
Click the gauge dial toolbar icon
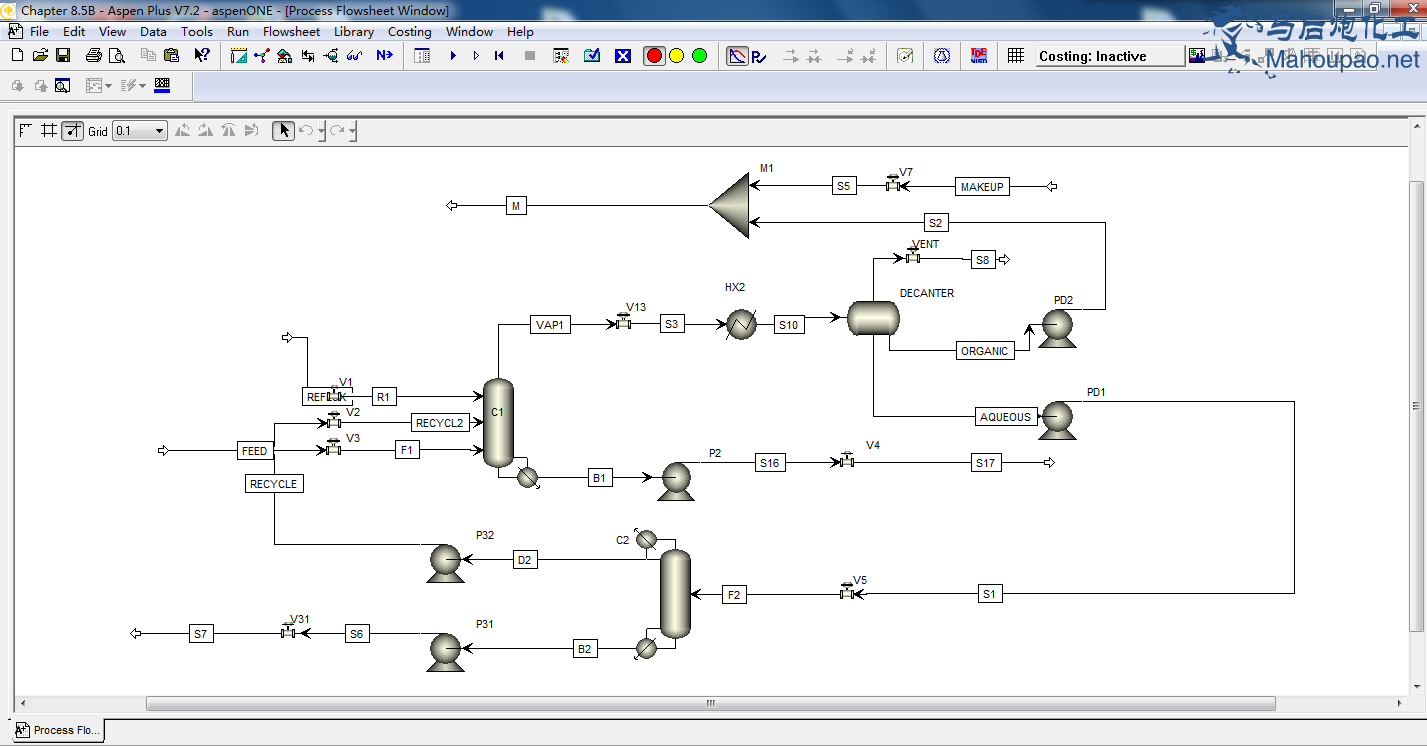tap(905, 56)
